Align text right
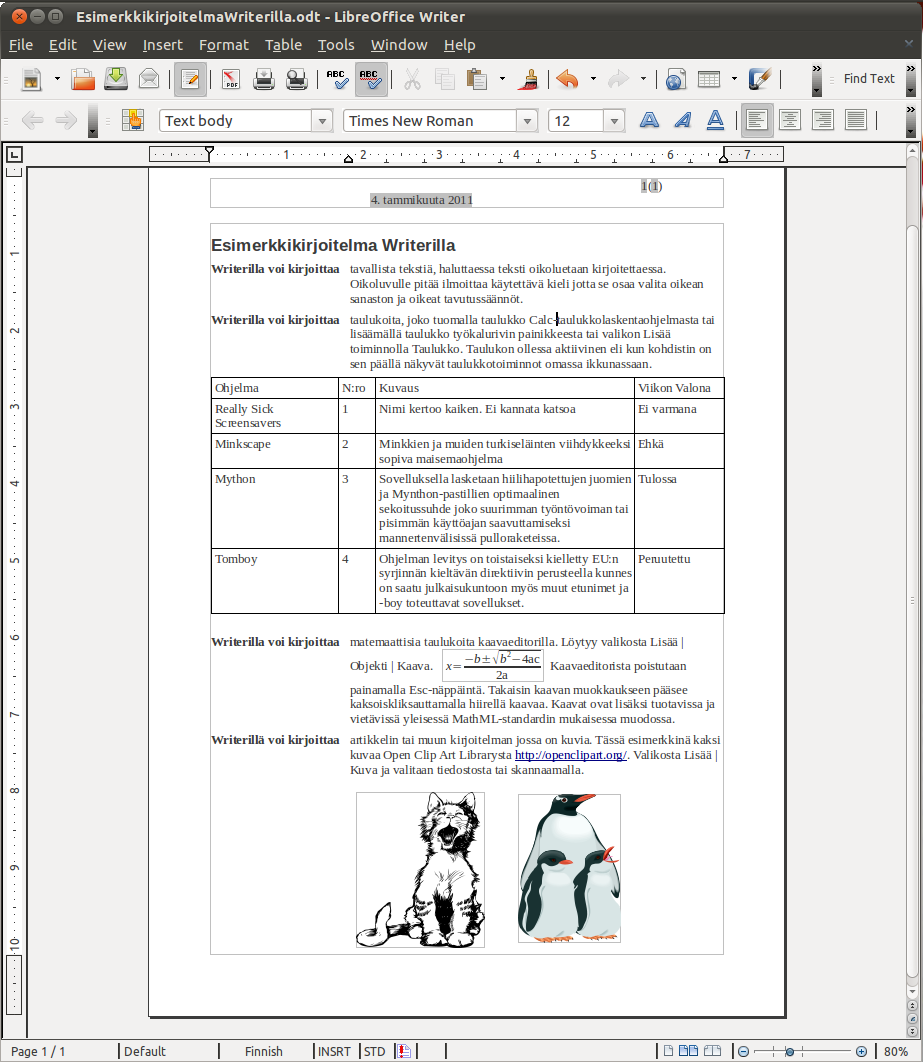 tap(823, 121)
